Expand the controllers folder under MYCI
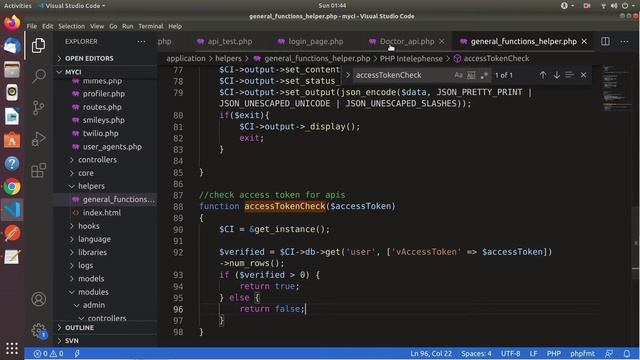The image size is (640, 360). [x=97, y=160]
